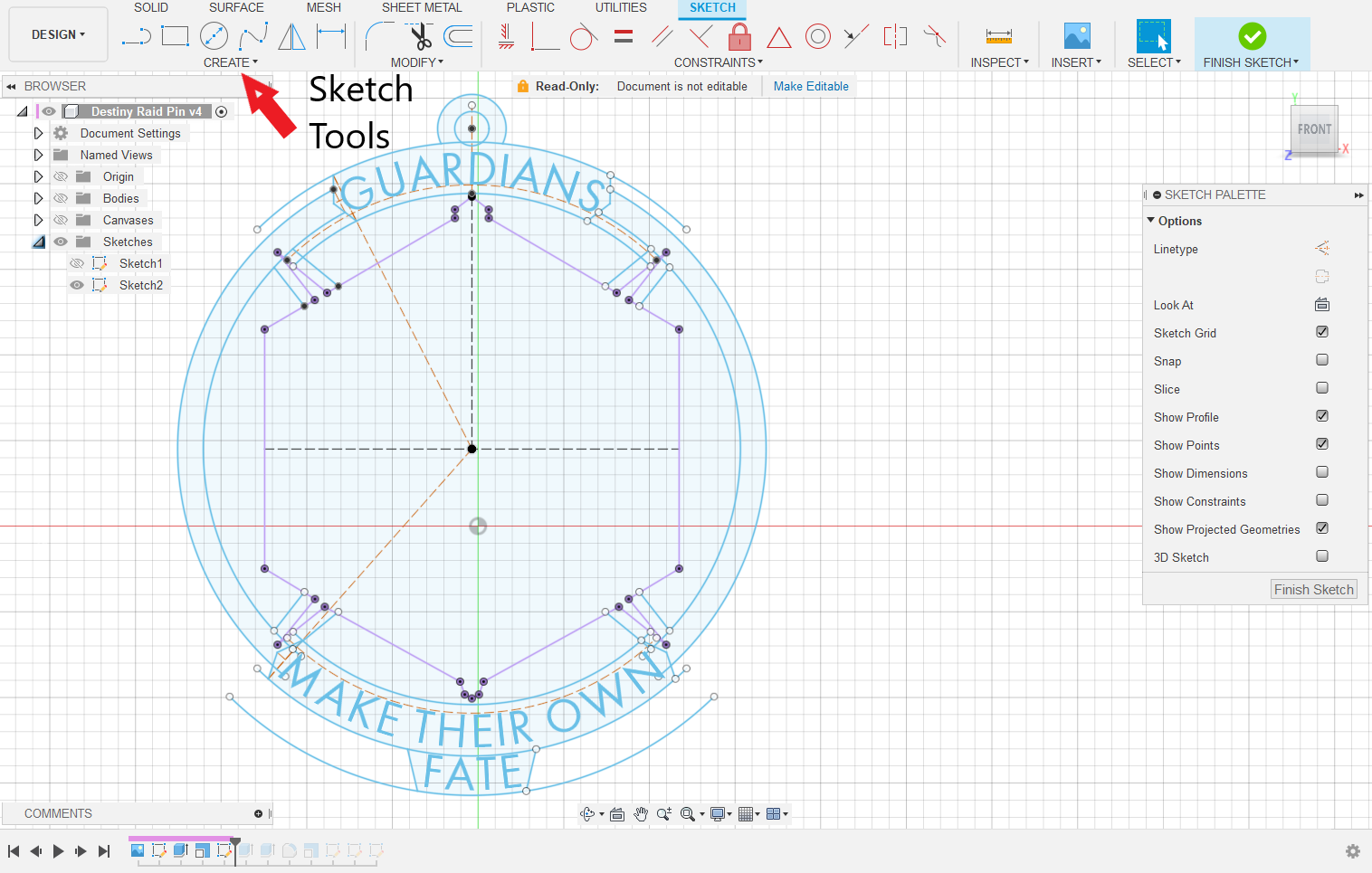
Task: Switch to the SOLID tab
Action: click(151, 7)
